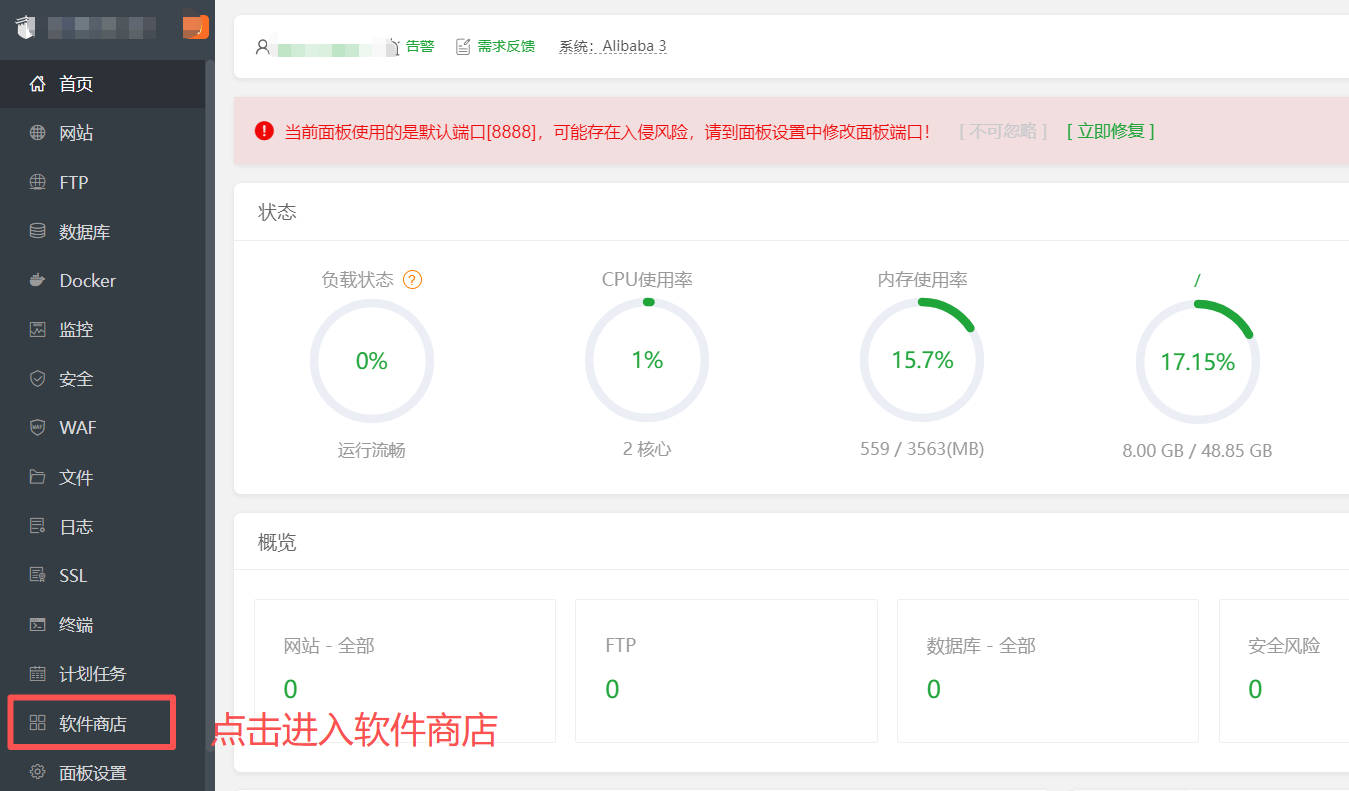Open the FTP overview card
This screenshot has width=1349, height=791.
[726, 671]
